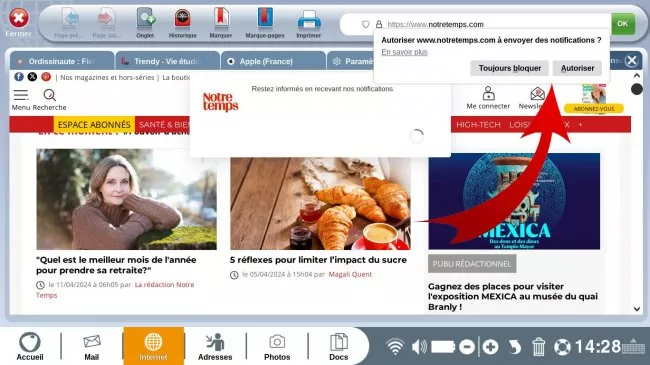Click the PUBLI RÉDACTIONNEL label
Viewport: 650px width, 365px height.
pos(472,264)
